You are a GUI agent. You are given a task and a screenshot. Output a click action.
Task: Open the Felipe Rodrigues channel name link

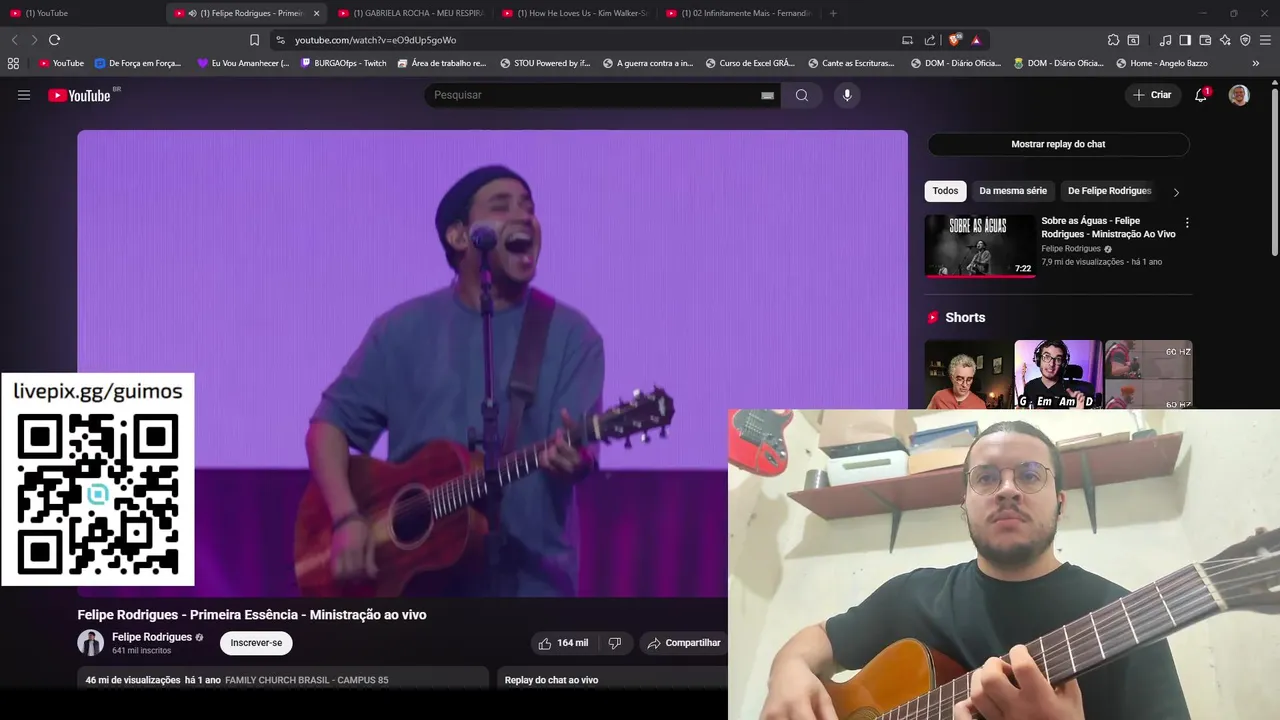152,637
